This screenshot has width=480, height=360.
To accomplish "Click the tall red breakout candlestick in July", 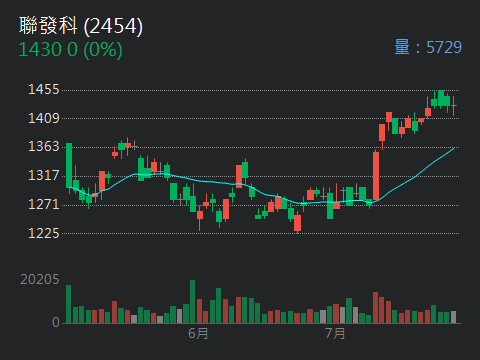I will click(x=376, y=176).
